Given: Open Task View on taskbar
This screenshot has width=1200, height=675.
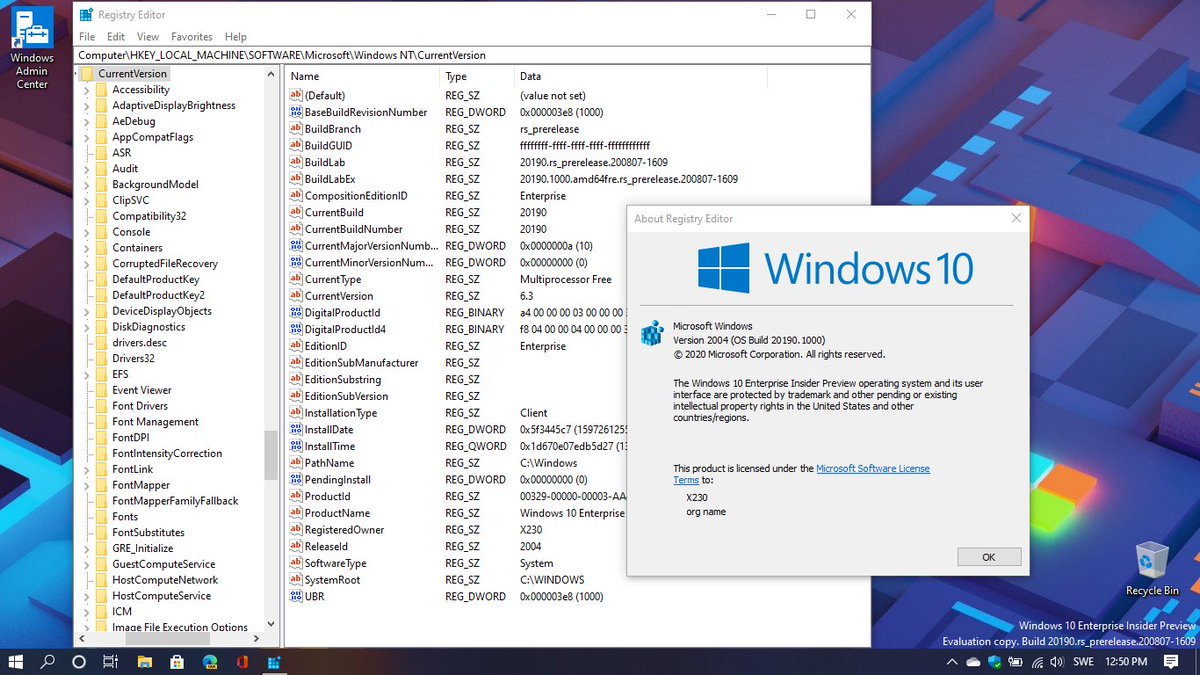Looking at the screenshot, I should [x=111, y=662].
